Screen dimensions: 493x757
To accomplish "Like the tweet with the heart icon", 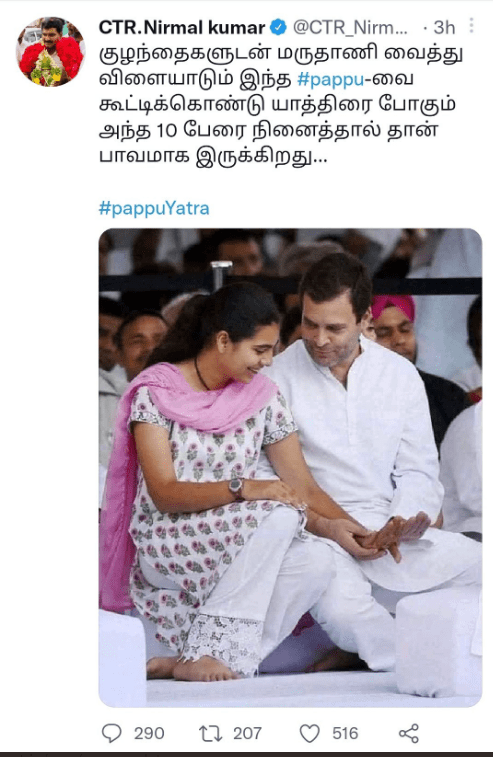I will pos(310,734).
